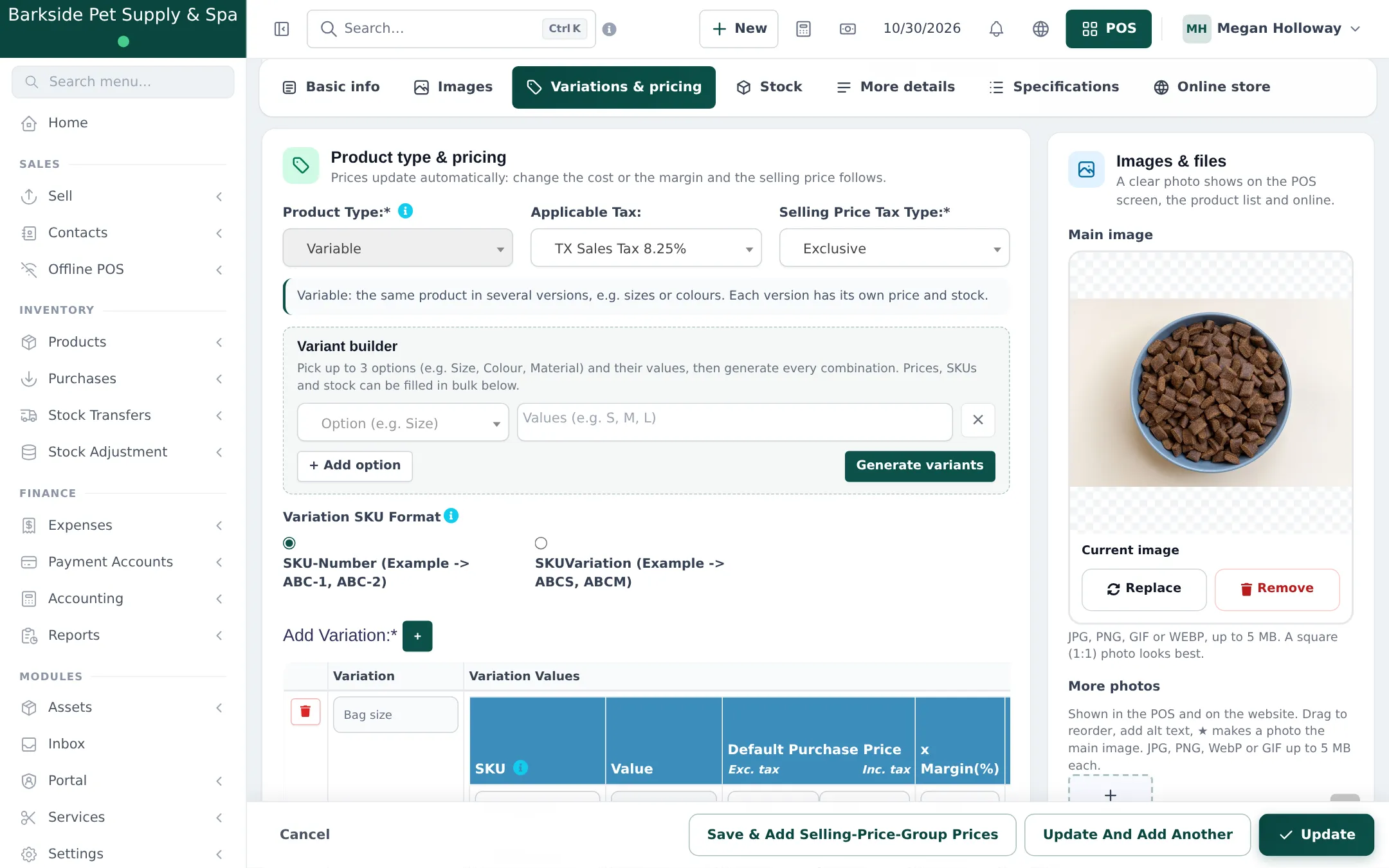1389x868 pixels.
Task: Click Generate variants button
Action: coord(920,466)
